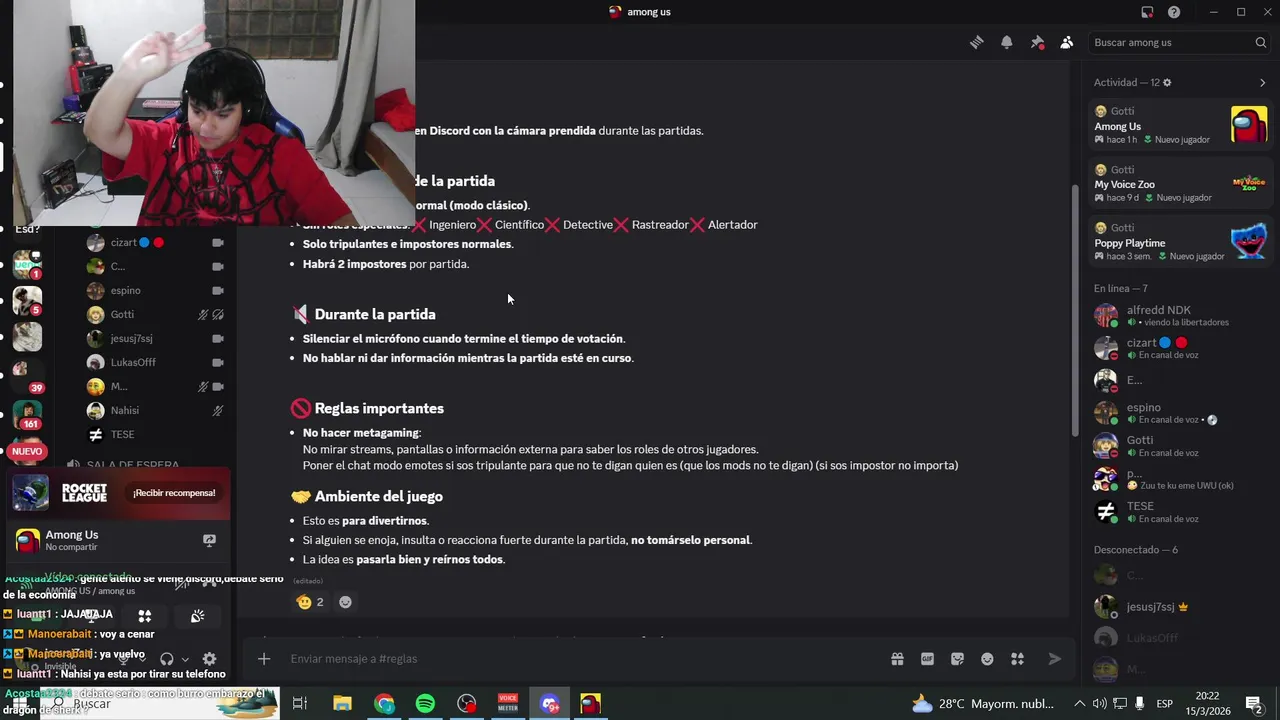Open the weather widget 28°C
This screenshot has height=720, width=1280.
pyautogui.click(x=983, y=704)
